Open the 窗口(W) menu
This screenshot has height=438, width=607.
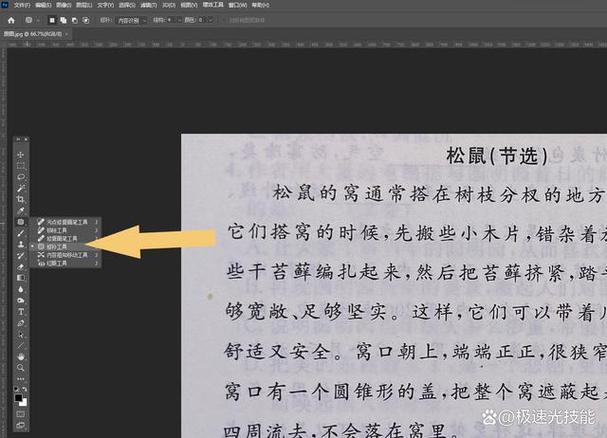click(238, 5)
